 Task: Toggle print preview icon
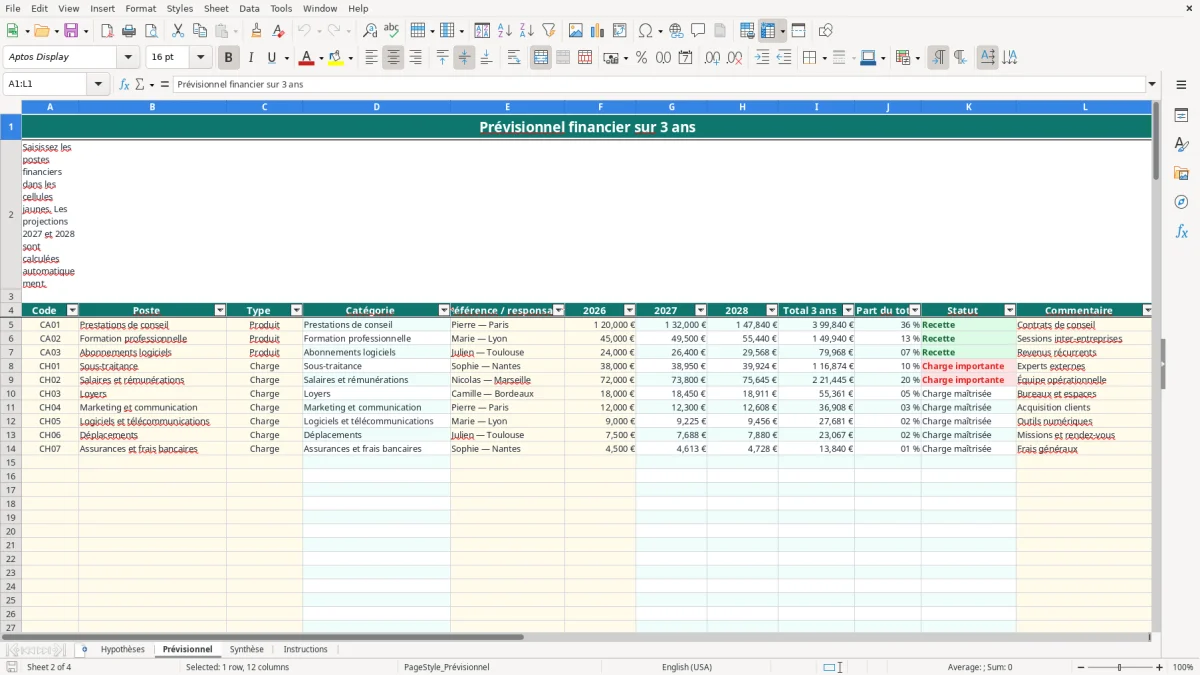click(x=150, y=31)
